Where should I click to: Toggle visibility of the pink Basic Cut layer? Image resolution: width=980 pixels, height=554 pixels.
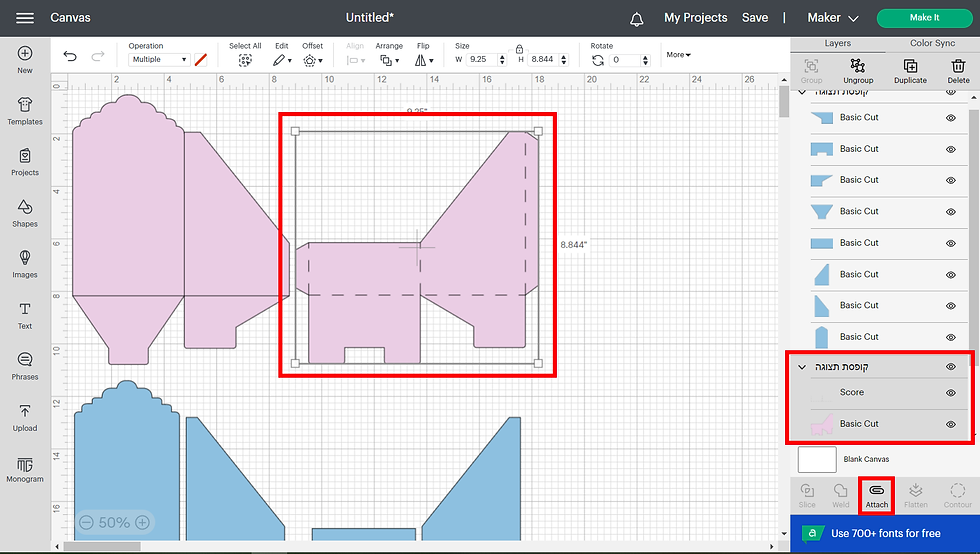(x=951, y=424)
